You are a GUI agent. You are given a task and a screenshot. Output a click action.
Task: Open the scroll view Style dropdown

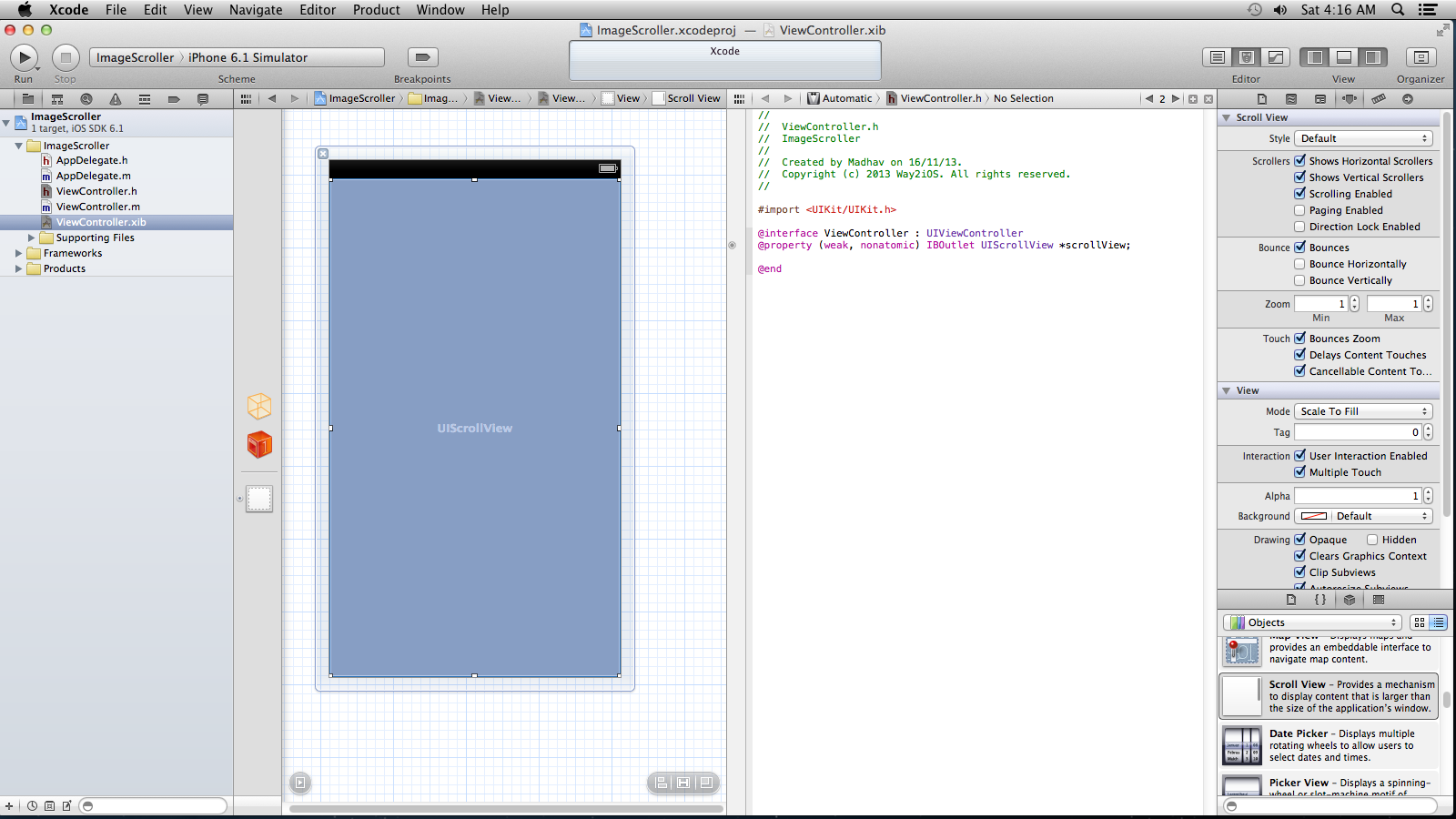click(x=1363, y=138)
